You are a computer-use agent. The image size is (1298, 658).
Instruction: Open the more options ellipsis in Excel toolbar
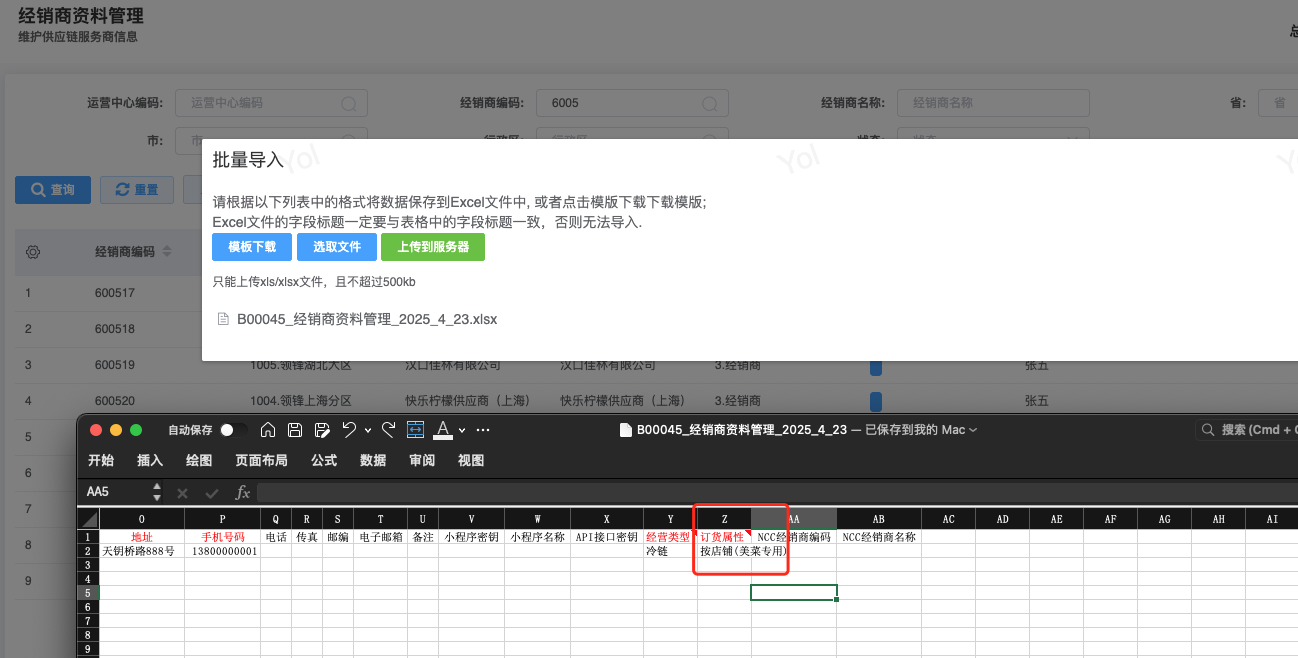(483, 430)
